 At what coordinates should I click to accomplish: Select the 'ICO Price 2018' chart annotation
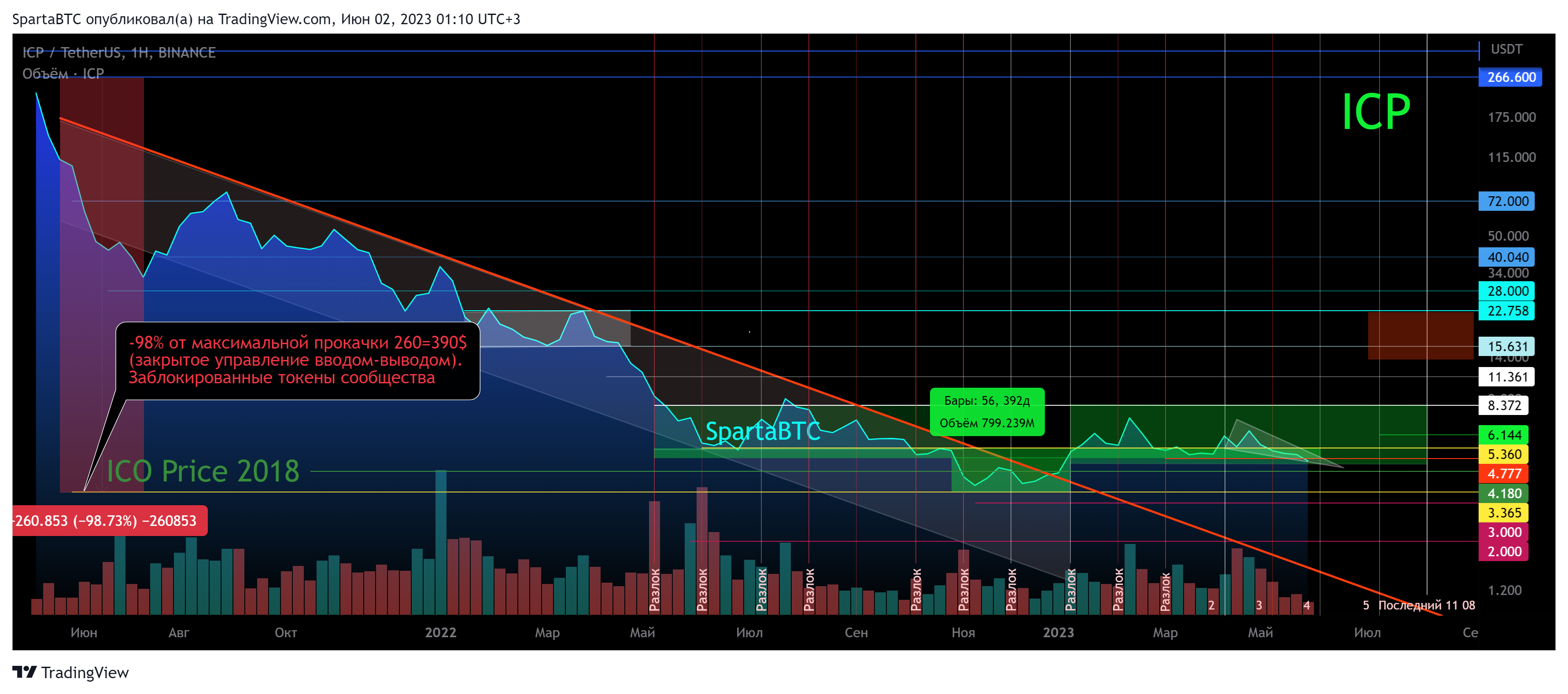click(203, 471)
